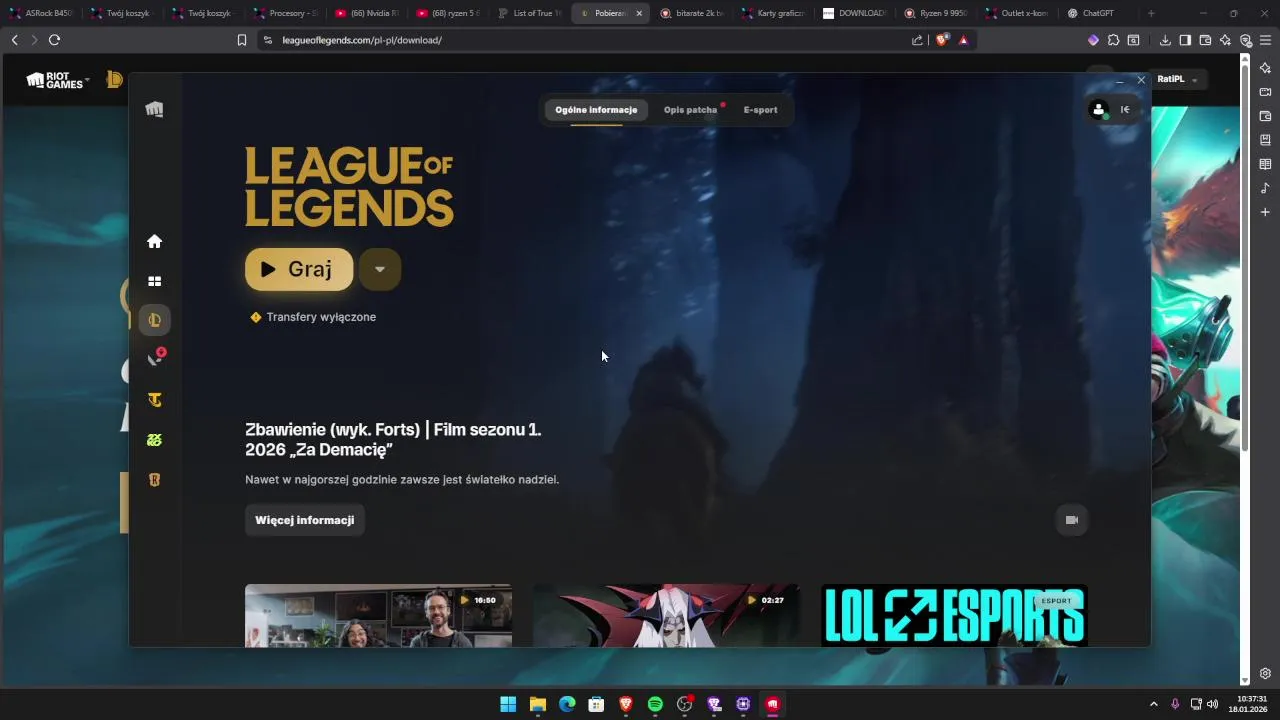
Task: Click the Transfery wyłączone warning icon
Action: coord(256,317)
